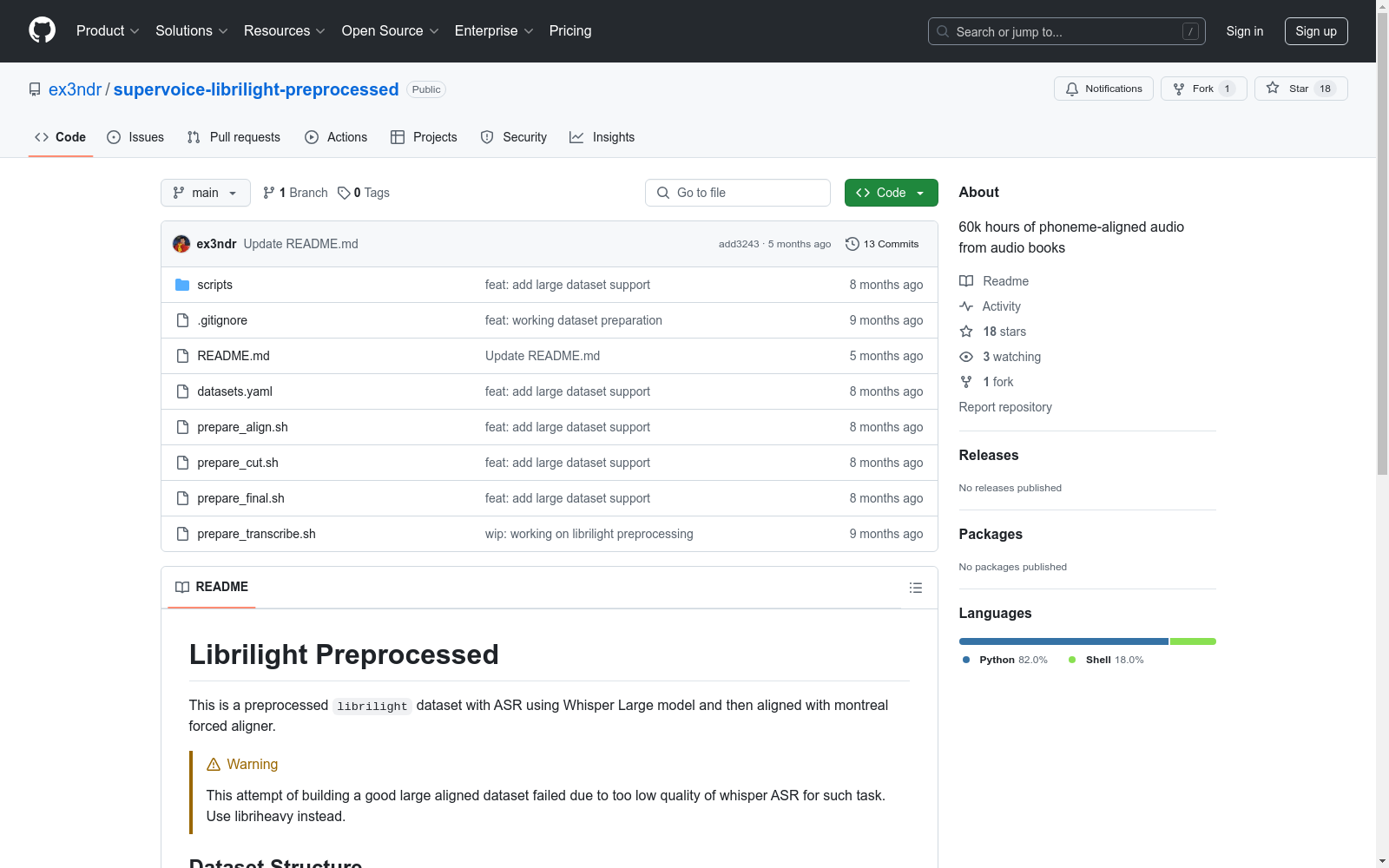Screen dimensions: 1389x868
Task: Click the warning triangle icon in README
Action: click(214, 765)
